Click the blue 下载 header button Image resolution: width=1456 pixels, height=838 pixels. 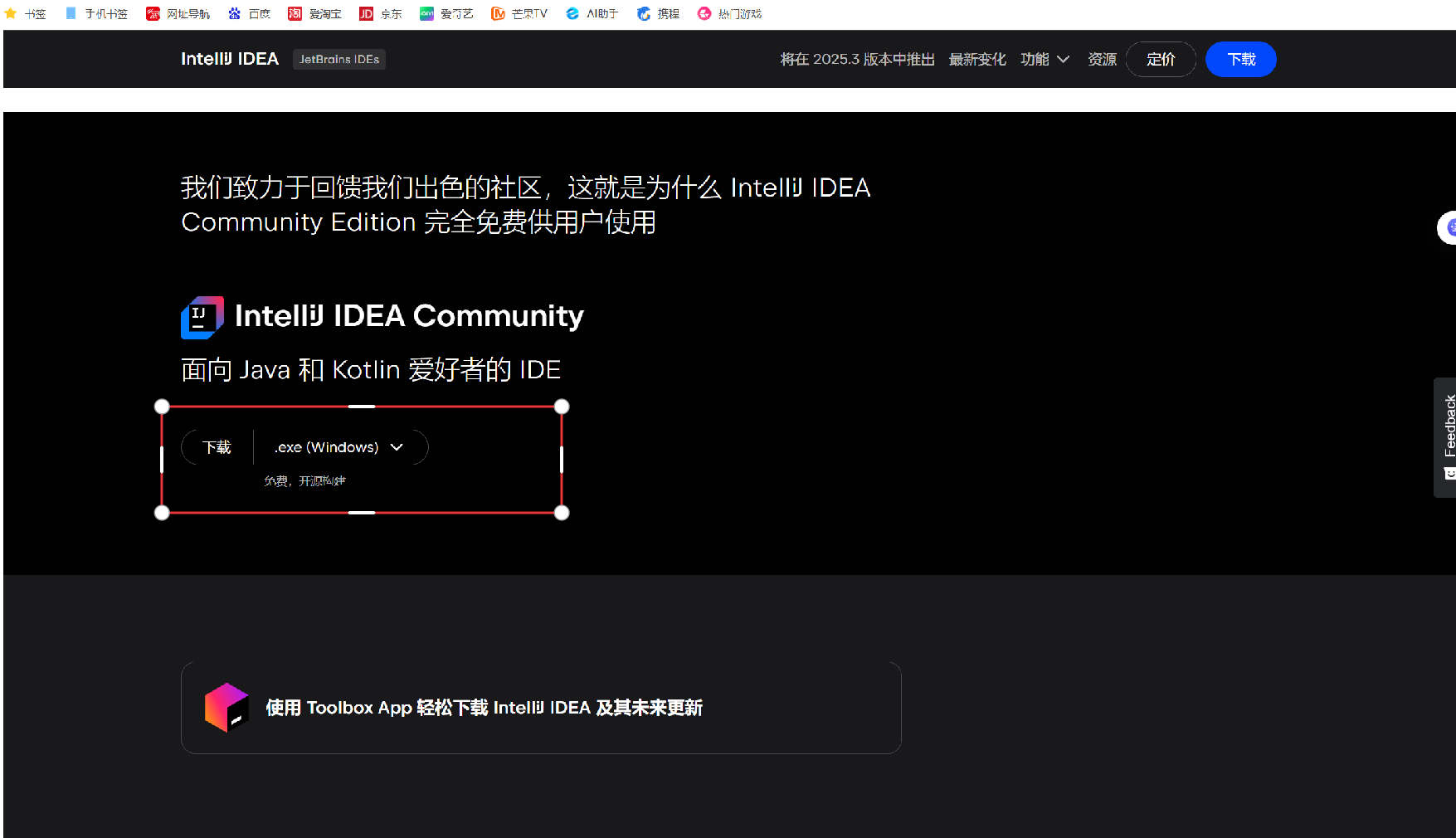1241,59
